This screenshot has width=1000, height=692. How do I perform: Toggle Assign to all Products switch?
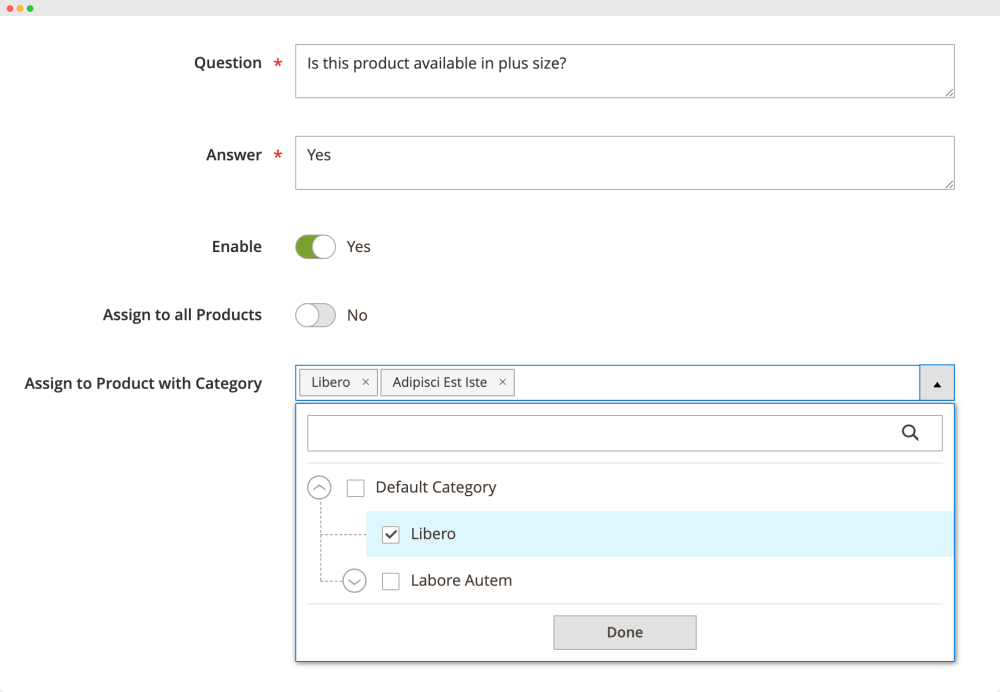[315, 315]
